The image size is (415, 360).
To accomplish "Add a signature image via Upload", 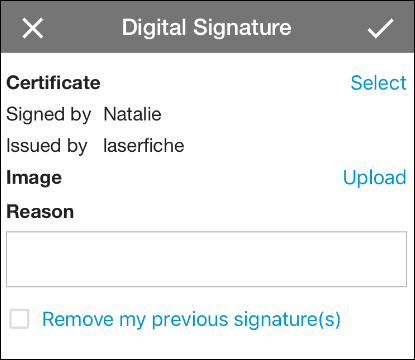I will pos(375,177).
